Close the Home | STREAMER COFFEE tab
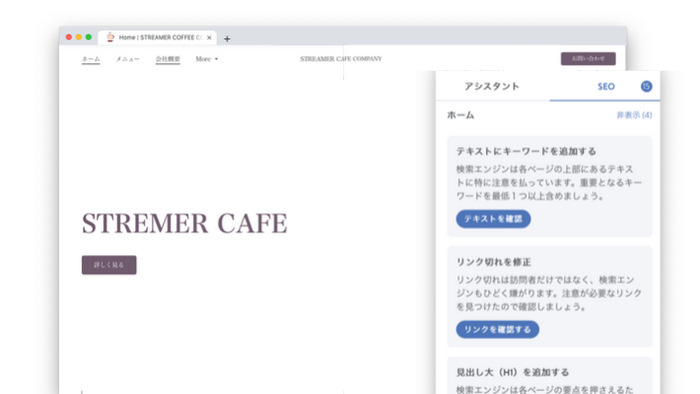700x394 pixels. point(209,37)
